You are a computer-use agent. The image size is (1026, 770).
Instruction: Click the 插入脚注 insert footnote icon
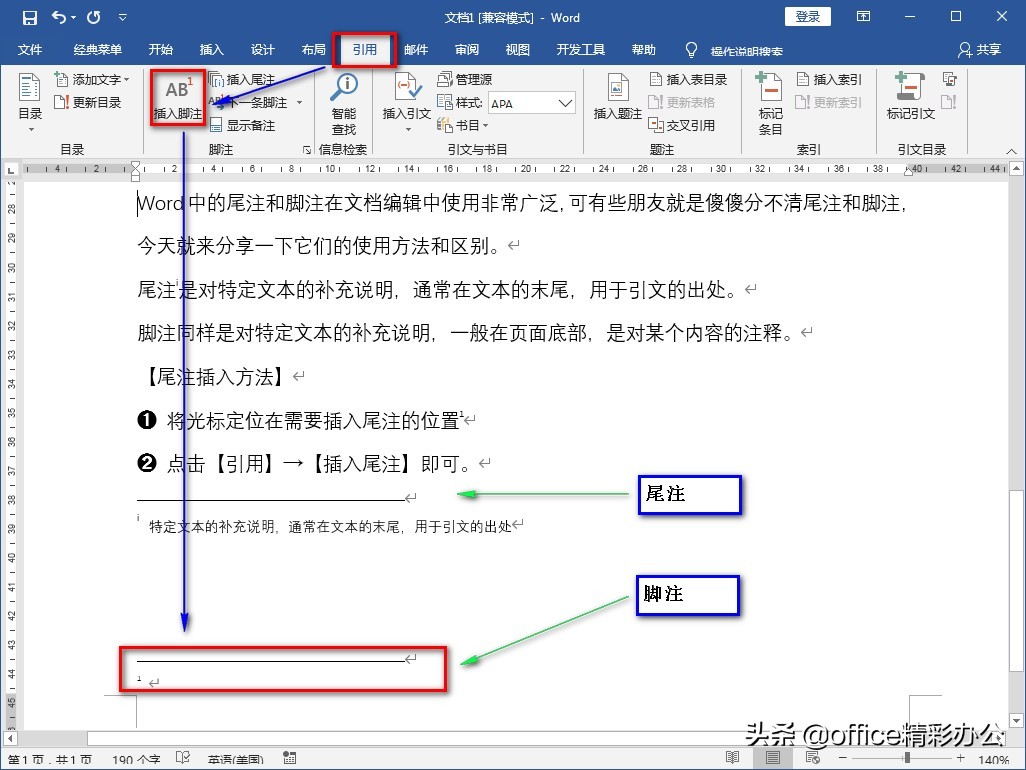tap(178, 98)
